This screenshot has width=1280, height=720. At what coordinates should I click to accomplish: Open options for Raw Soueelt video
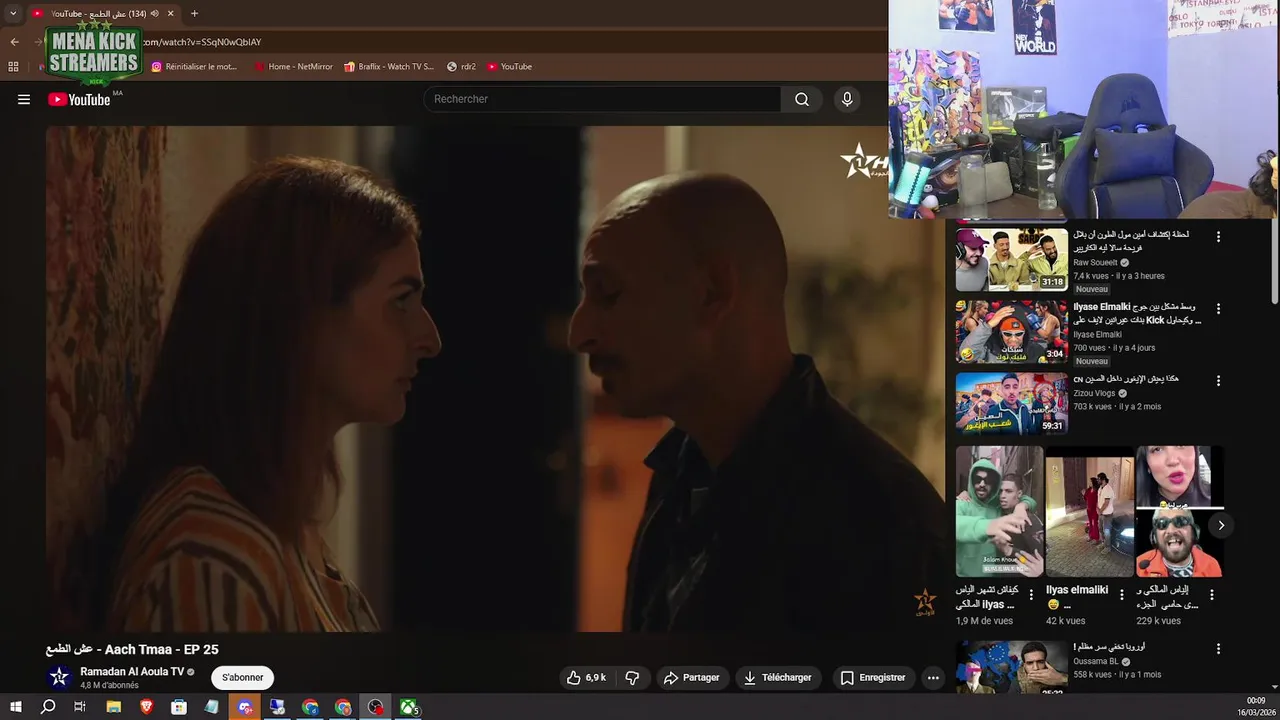pos(1218,237)
